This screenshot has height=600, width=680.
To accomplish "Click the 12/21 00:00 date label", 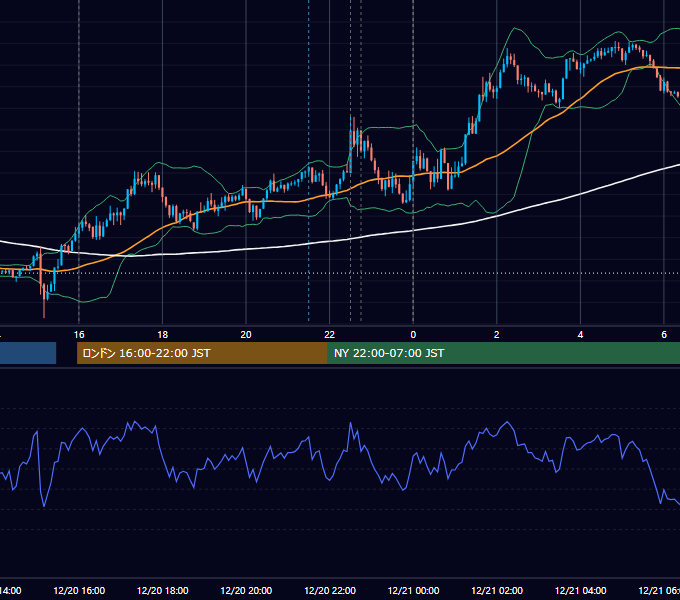I will point(413,590).
